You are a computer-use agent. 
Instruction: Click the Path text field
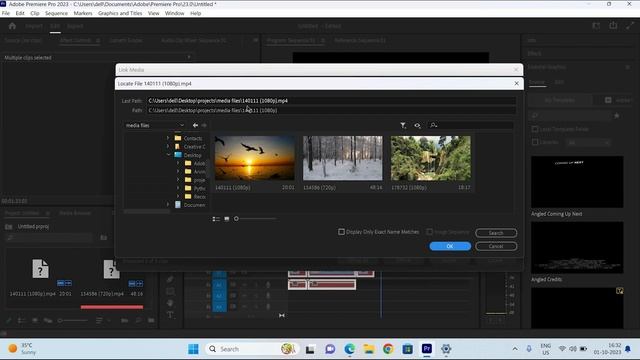[x=331, y=110]
